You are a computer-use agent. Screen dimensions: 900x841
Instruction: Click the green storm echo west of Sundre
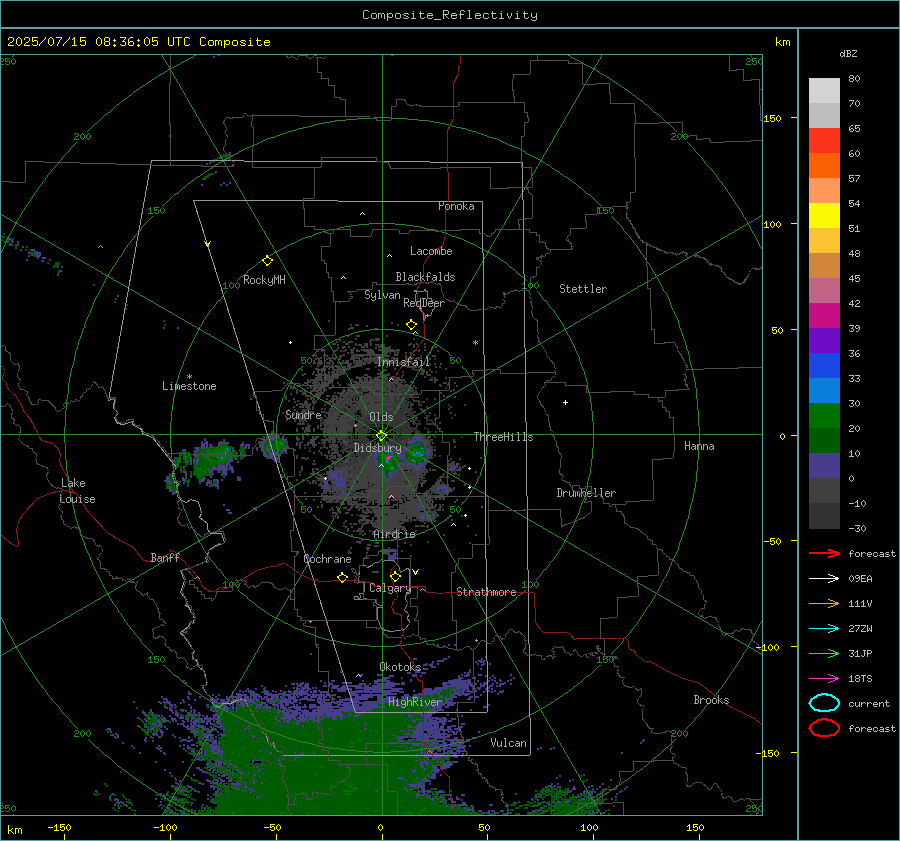211,461
